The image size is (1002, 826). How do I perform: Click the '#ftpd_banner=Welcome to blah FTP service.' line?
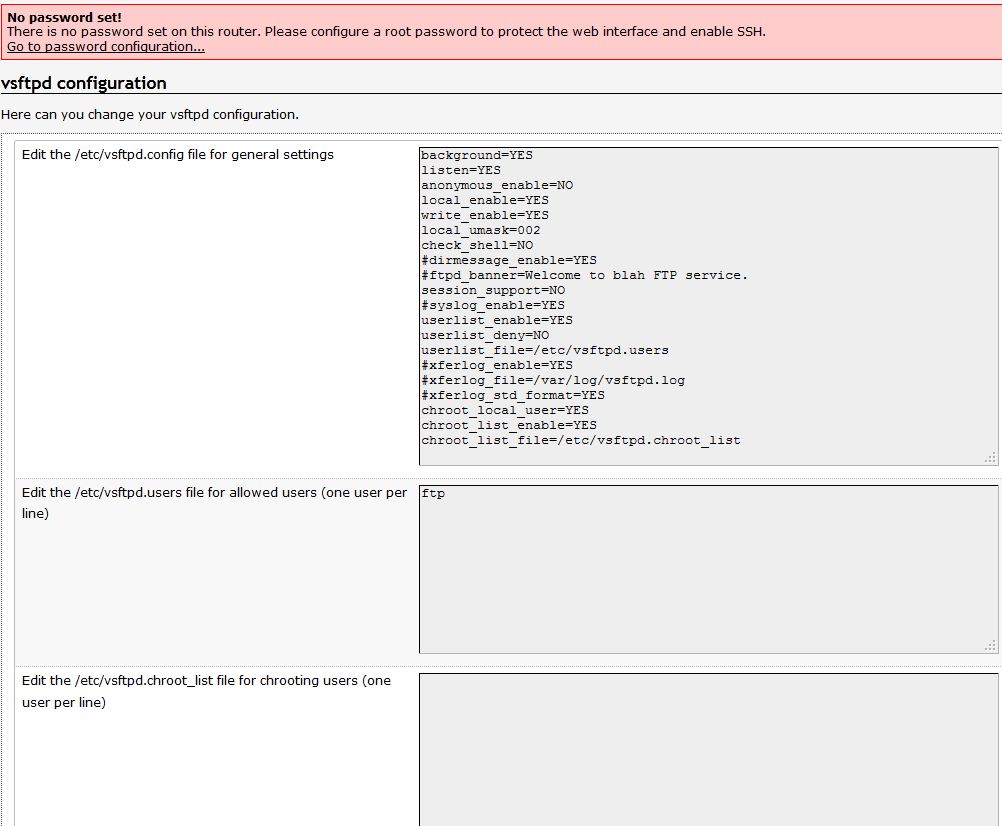pos(584,275)
